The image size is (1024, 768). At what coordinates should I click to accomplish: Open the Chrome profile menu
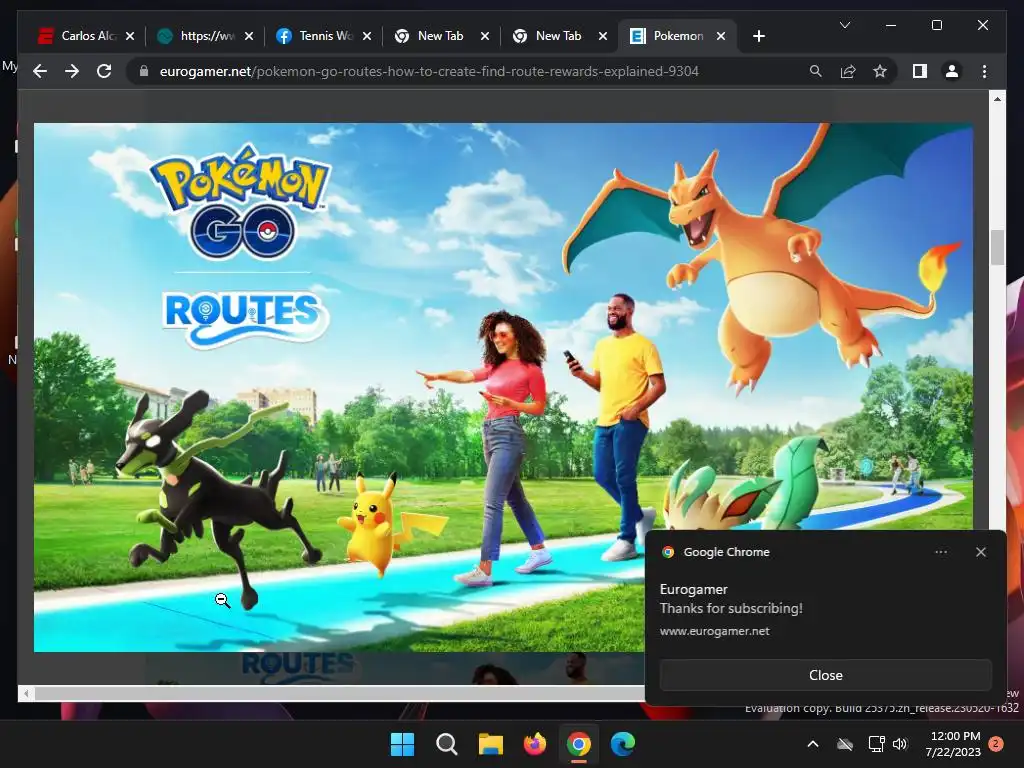952,71
